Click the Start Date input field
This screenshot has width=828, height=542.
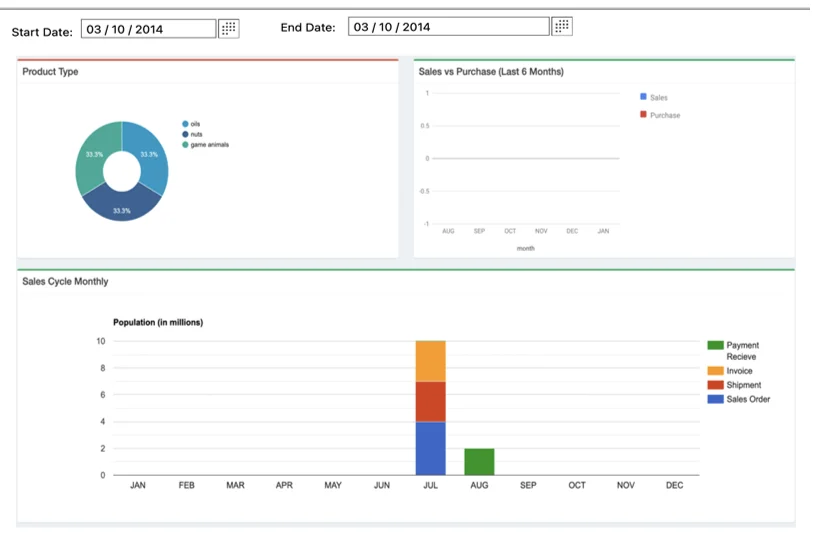148,29
